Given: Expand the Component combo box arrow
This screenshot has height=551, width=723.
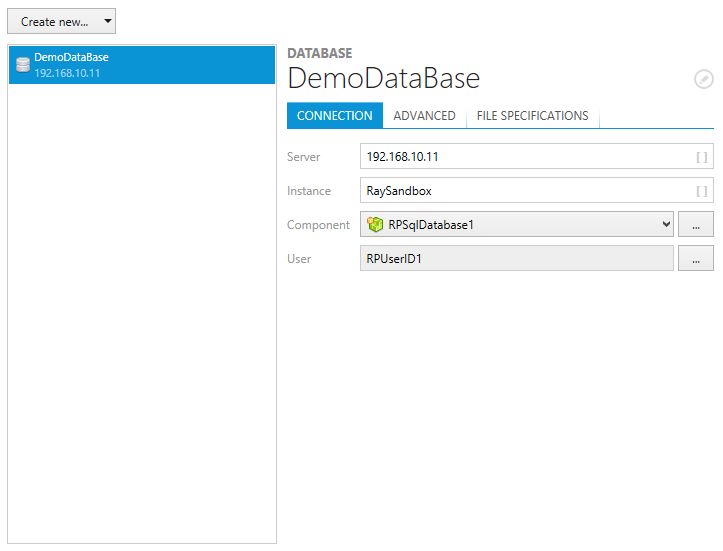Looking at the screenshot, I should coord(666,225).
